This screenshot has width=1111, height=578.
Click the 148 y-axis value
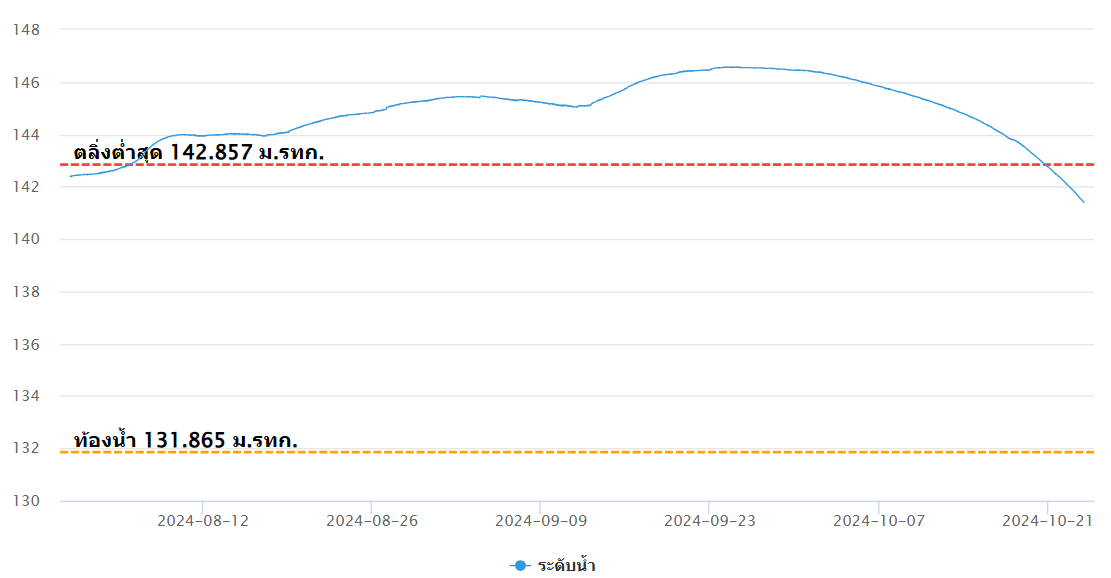(x=26, y=30)
